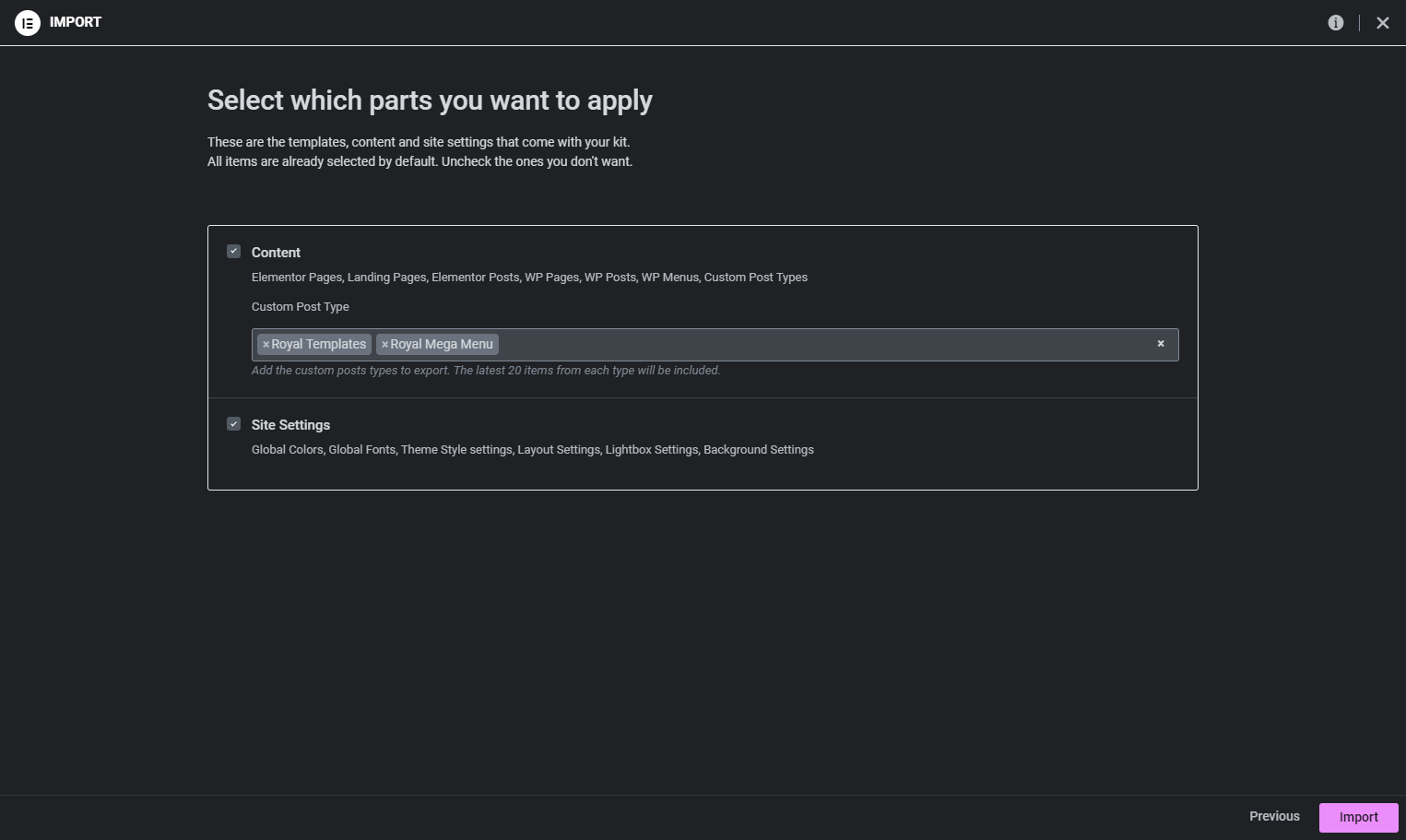Remove the Royal Templates tag

tap(266, 345)
